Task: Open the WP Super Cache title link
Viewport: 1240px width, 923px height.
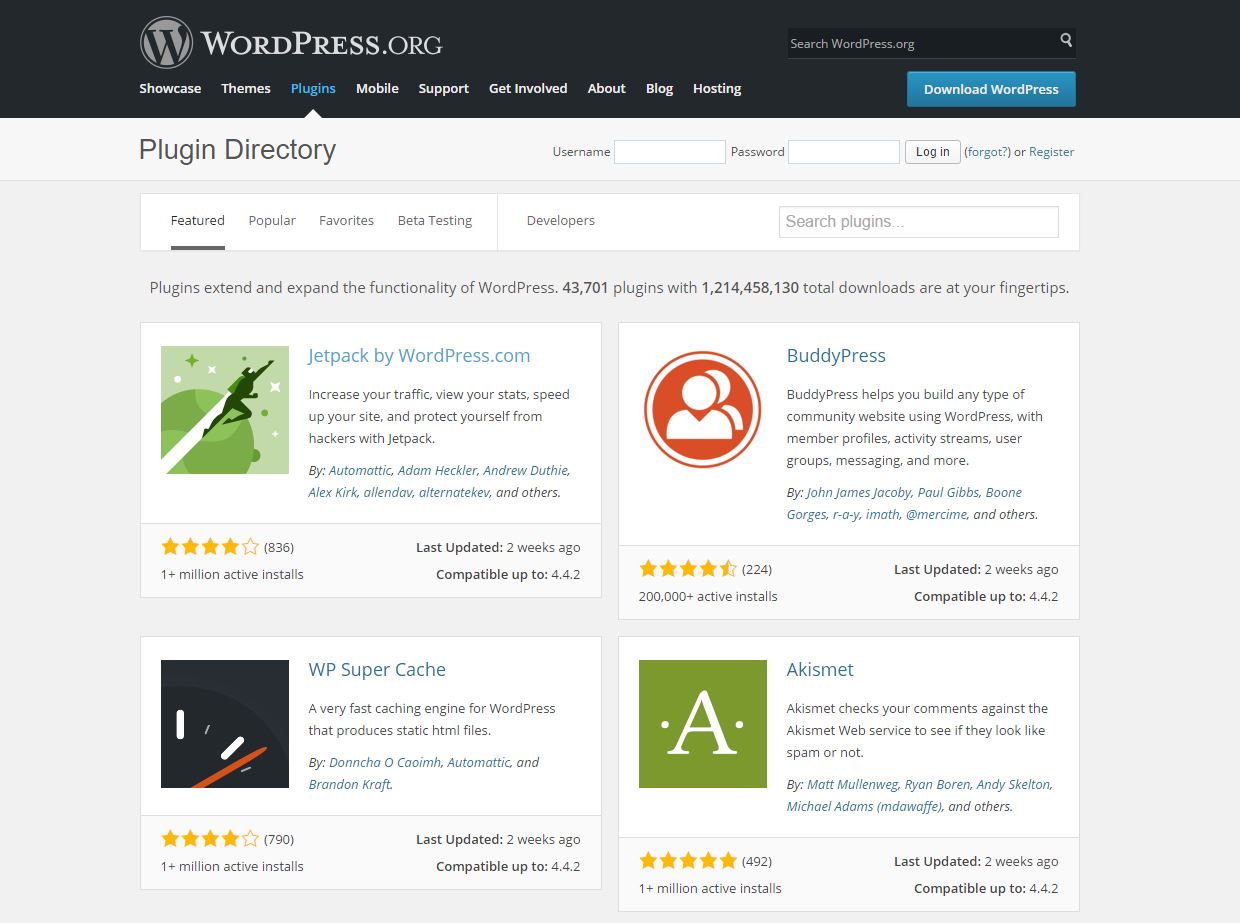Action: [377, 670]
